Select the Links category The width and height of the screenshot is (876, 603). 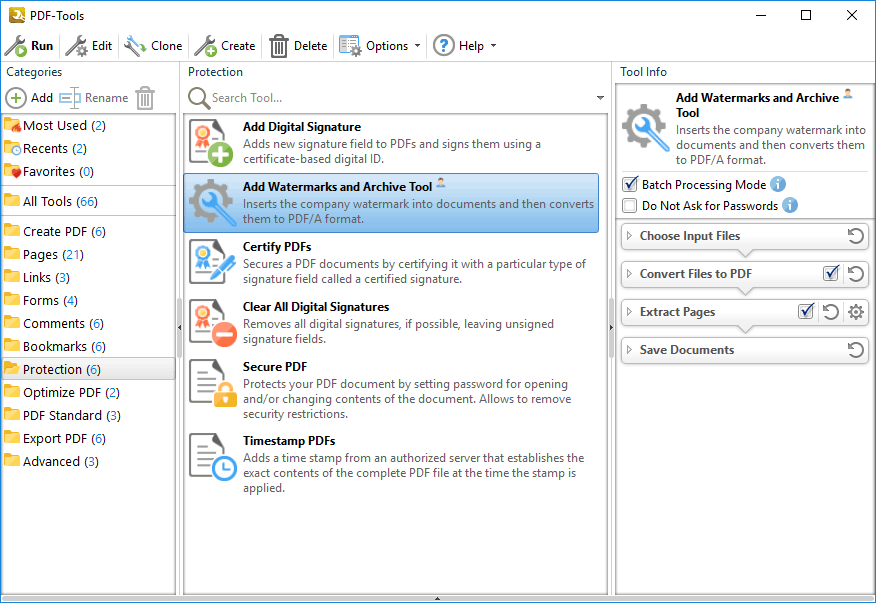[88, 277]
